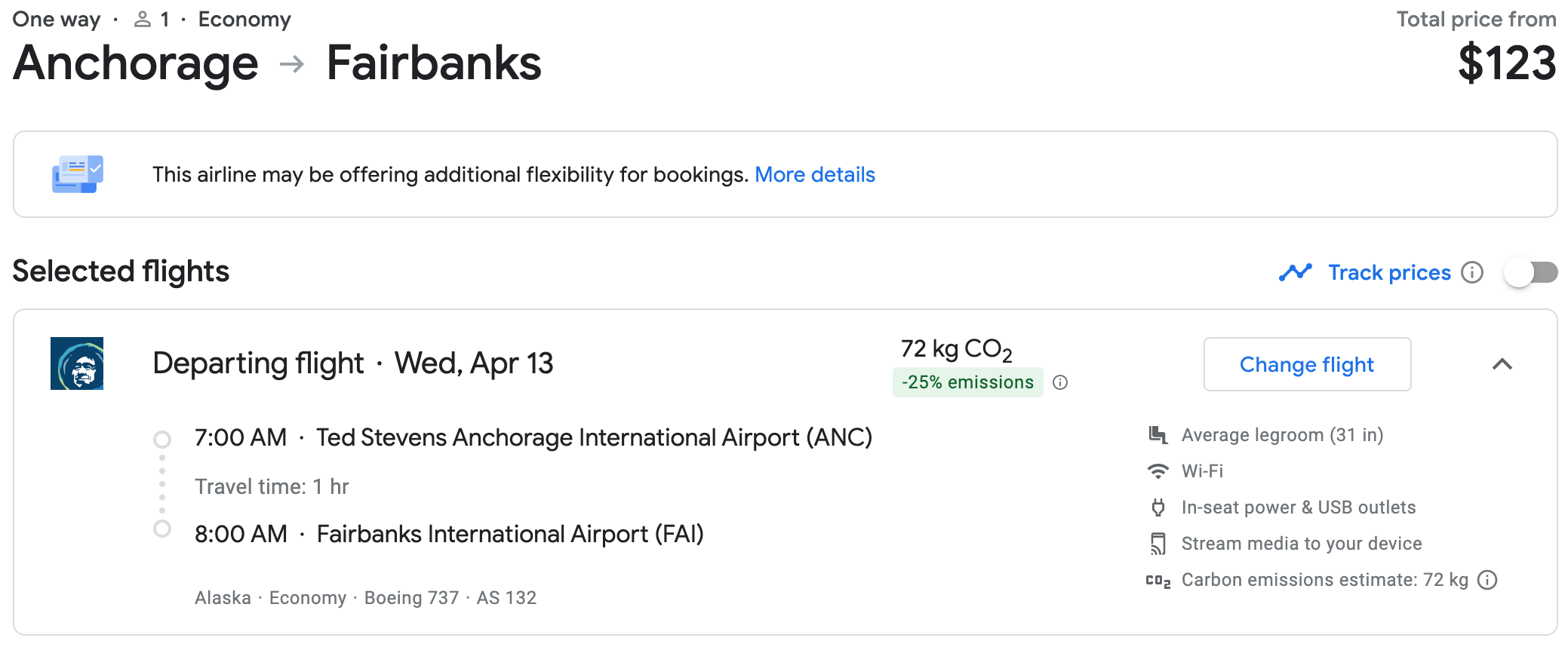The height and width of the screenshot is (647, 1568).
Task: Click the info icon next to Track prices
Action: (x=1472, y=273)
